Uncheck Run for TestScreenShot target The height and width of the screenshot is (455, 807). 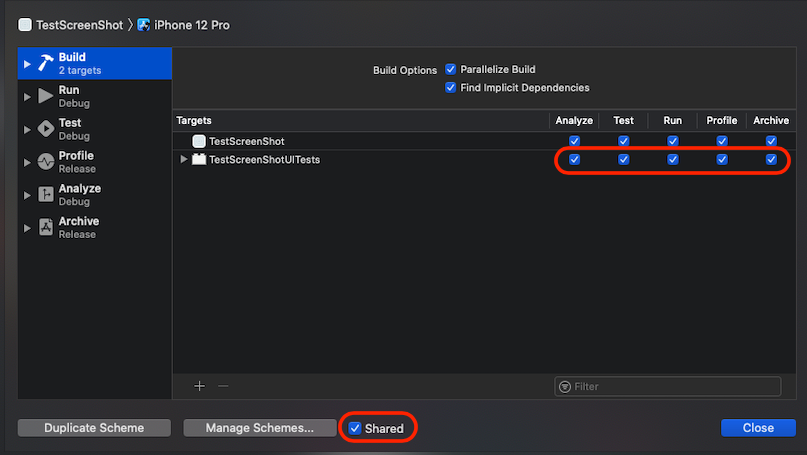673,141
